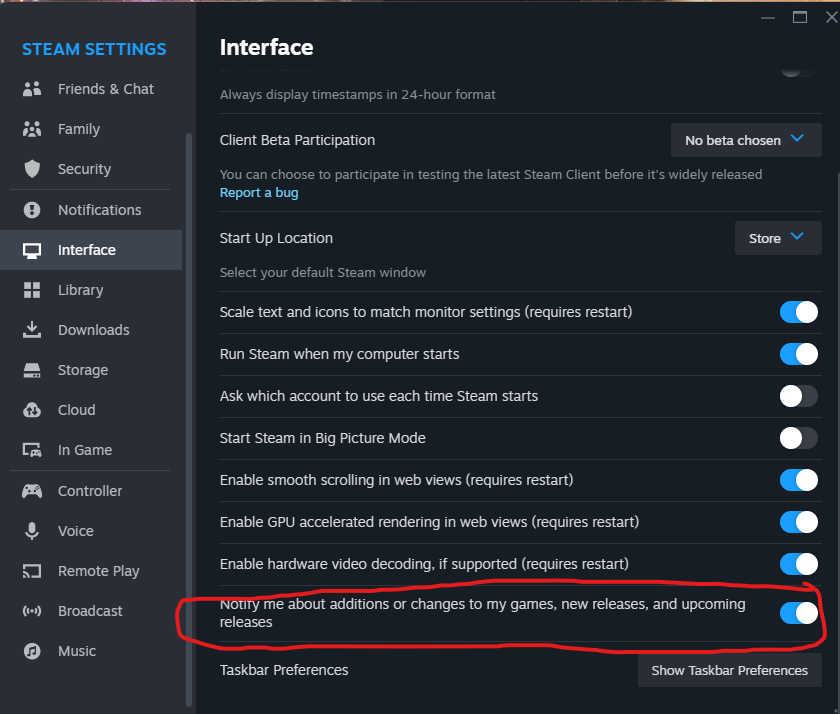Click the Remote Play cast icon
The width and height of the screenshot is (840, 714).
coord(32,571)
